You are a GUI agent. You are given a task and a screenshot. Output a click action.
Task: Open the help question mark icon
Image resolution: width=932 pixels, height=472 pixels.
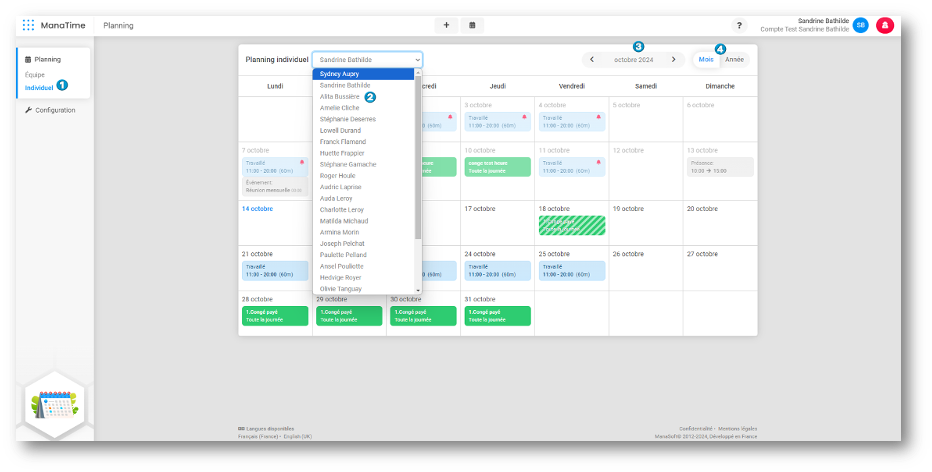[740, 25]
